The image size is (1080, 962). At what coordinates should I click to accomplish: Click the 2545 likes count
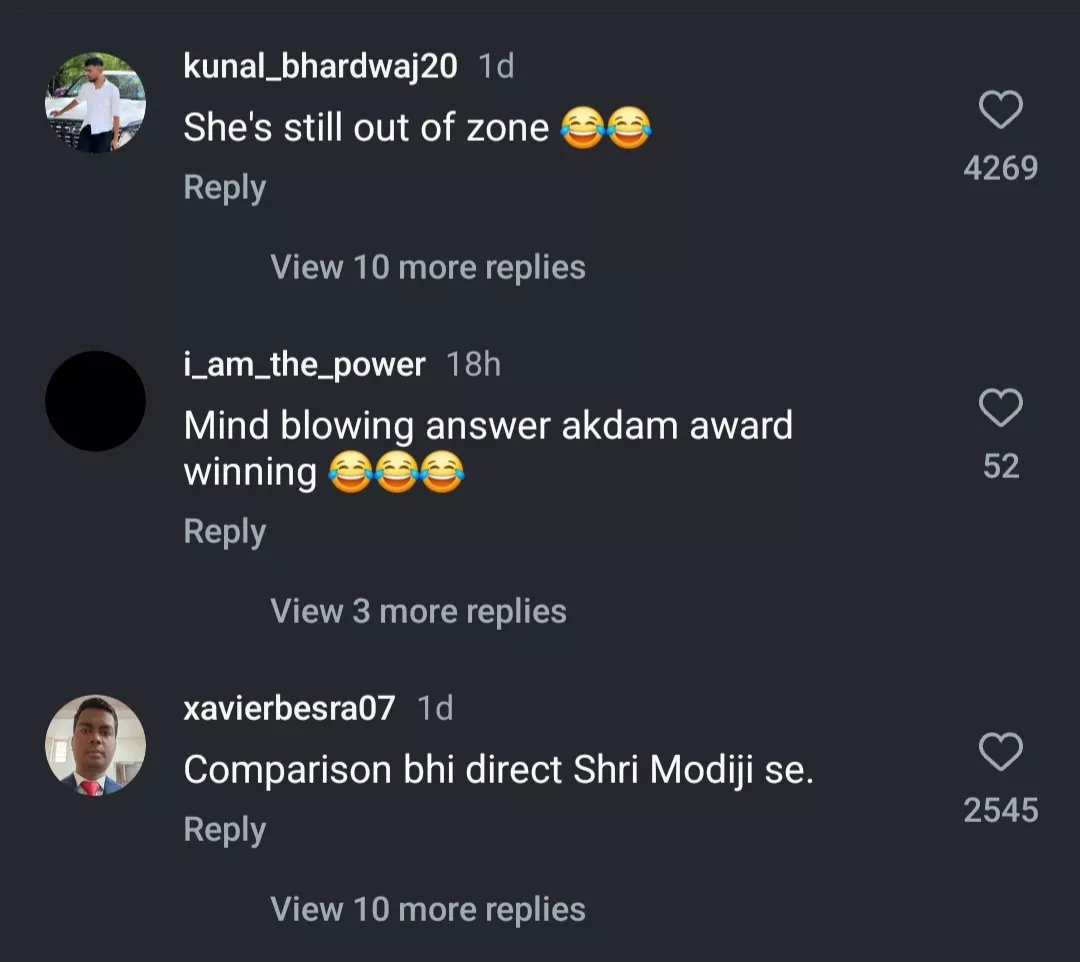pyautogui.click(x=1000, y=810)
